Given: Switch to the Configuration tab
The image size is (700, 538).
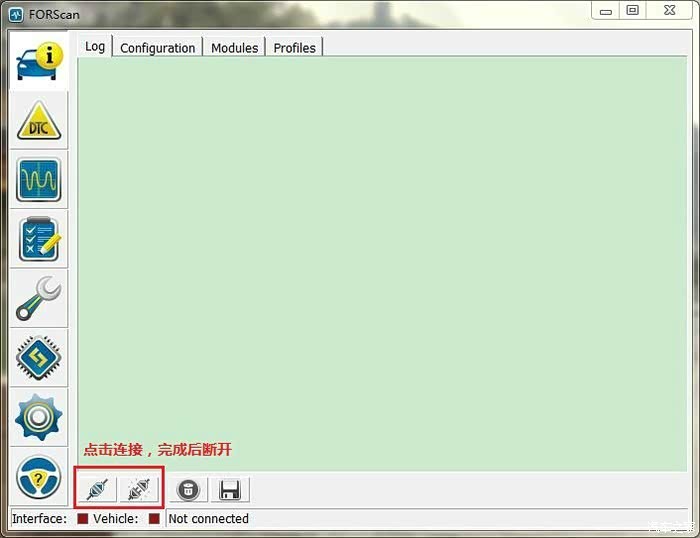Looking at the screenshot, I should point(158,48).
